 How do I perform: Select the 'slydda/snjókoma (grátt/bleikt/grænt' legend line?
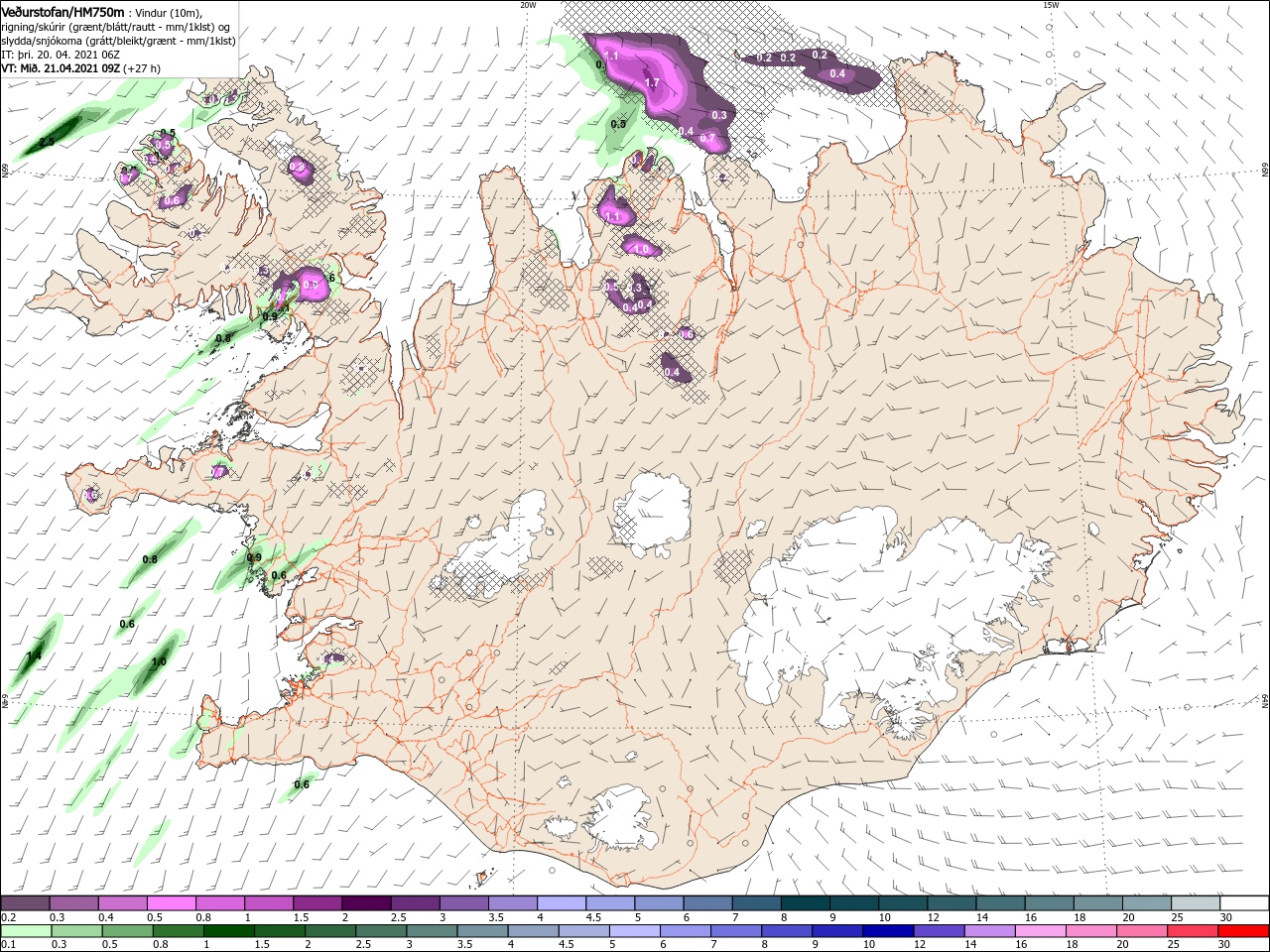[x=118, y=41]
